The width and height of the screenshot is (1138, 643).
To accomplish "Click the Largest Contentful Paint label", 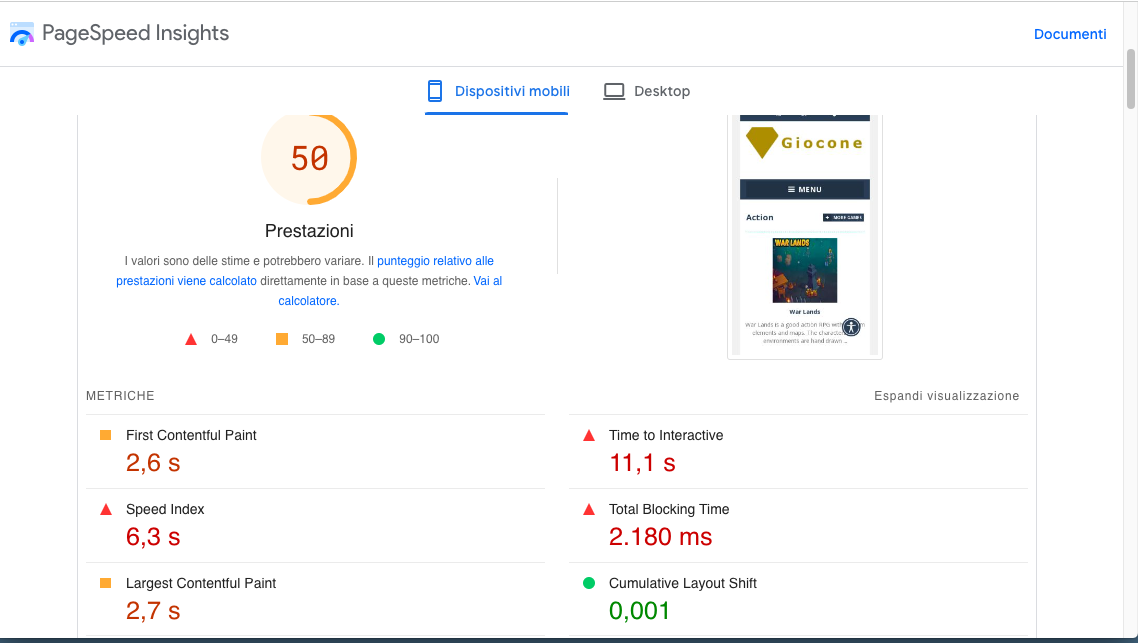I will pyautogui.click(x=201, y=583).
